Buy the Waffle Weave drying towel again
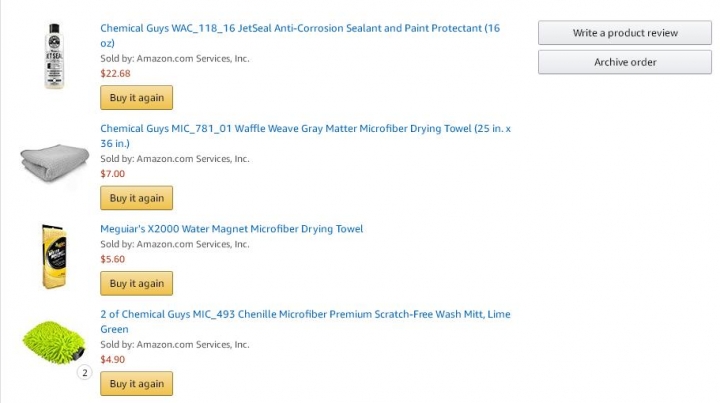720x403 pixels. click(136, 198)
